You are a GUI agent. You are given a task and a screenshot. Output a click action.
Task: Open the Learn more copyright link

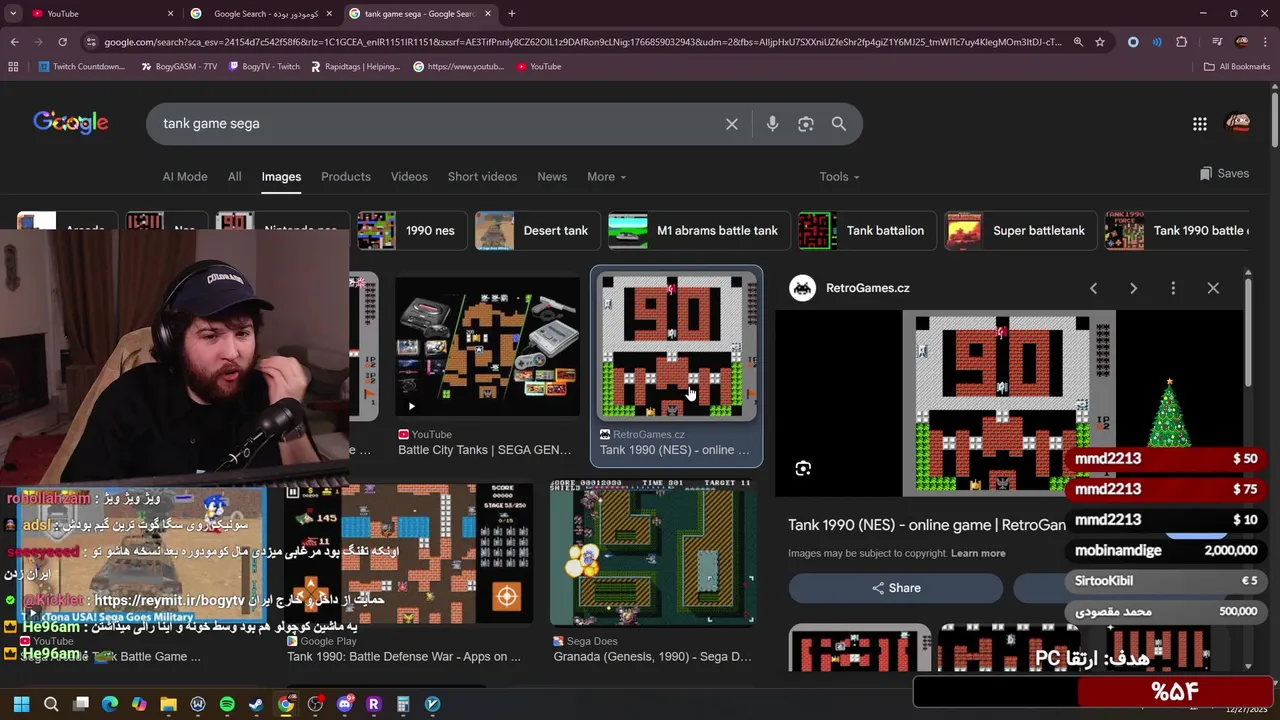click(x=978, y=553)
